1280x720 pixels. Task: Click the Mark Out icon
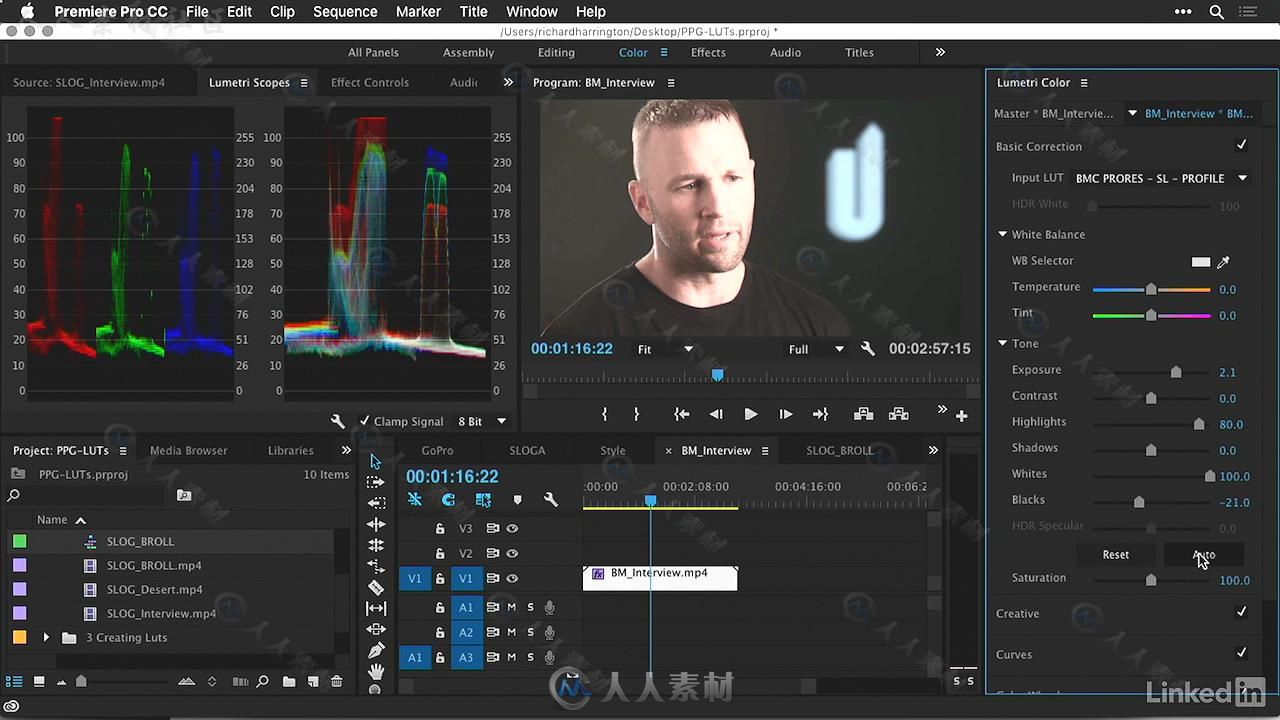point(636,414)
